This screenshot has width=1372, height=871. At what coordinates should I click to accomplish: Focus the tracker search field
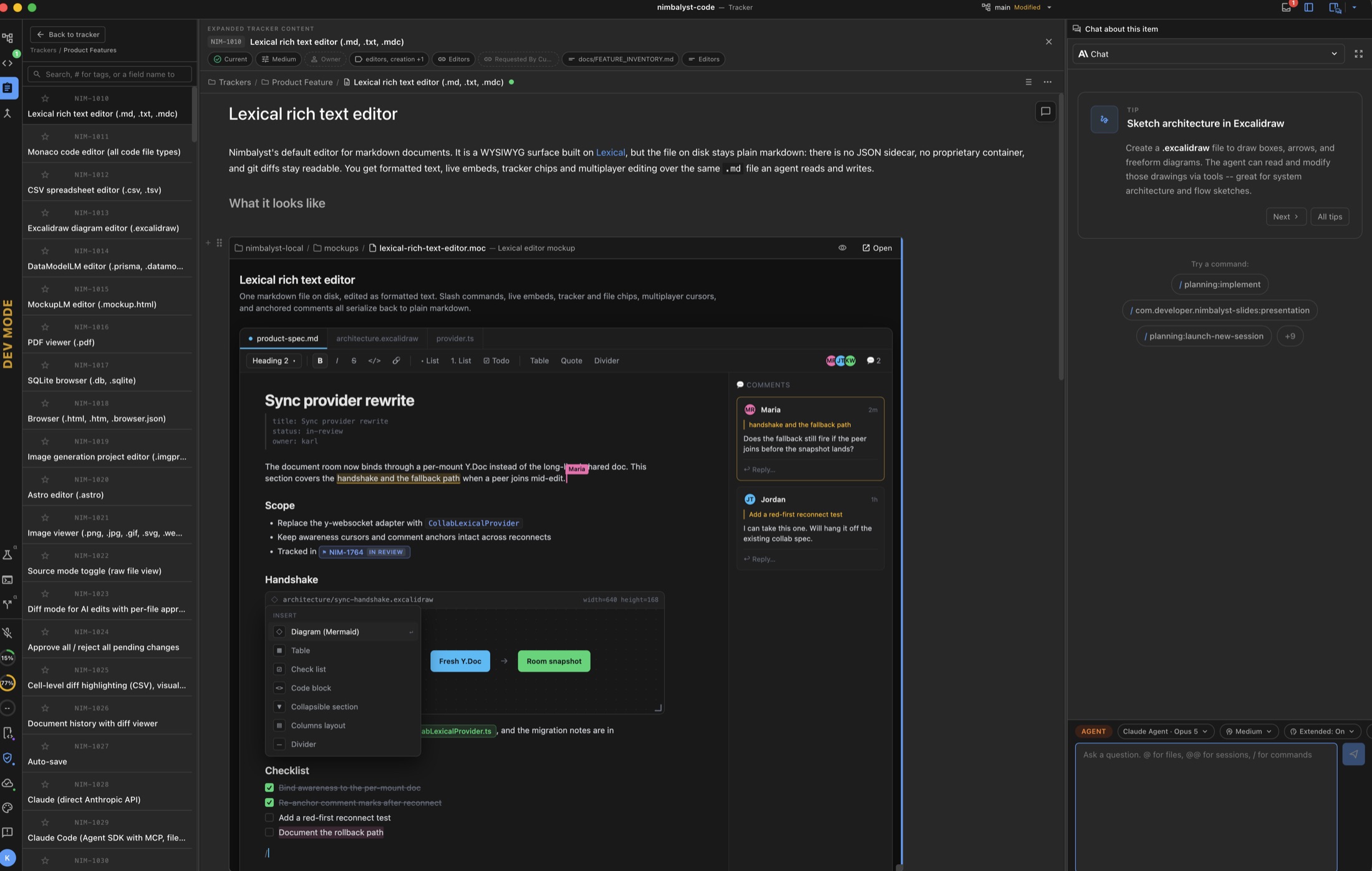(110, 74)
